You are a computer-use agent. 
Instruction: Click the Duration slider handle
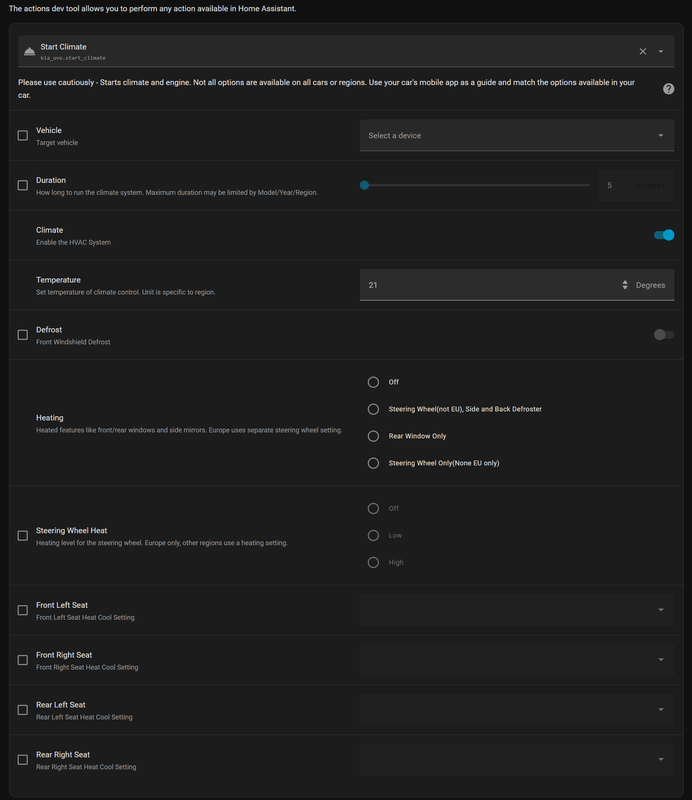[365, 184]
